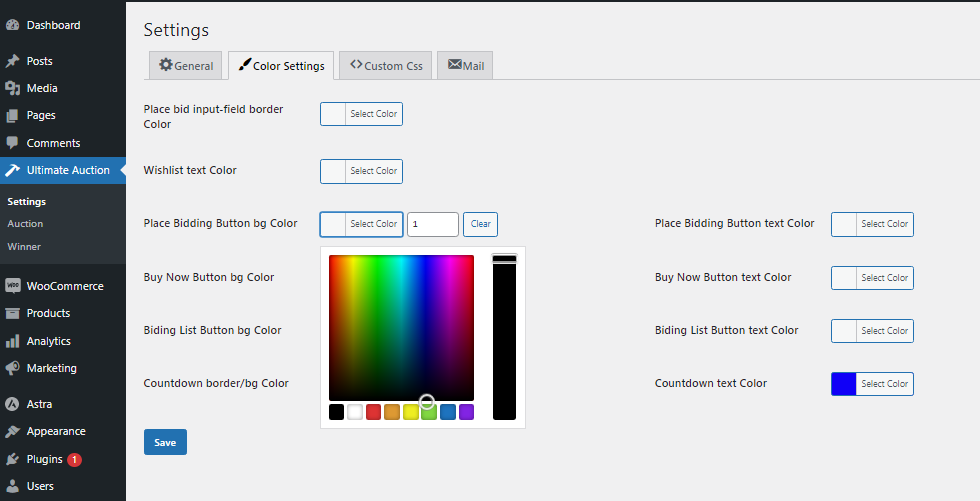The image size is (980, 501).
Task: Choose the white palette swatch
Action: click(355, 412)
